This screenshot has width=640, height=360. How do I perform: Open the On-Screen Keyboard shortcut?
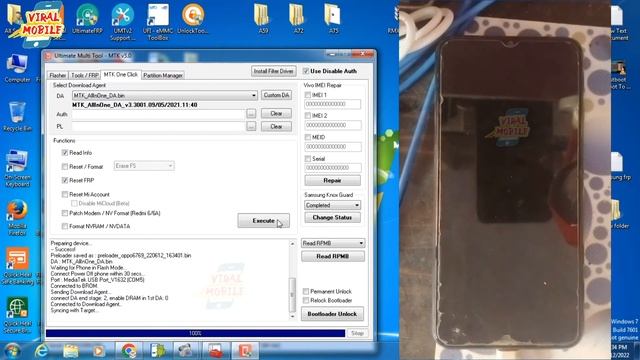pos(17,169)
